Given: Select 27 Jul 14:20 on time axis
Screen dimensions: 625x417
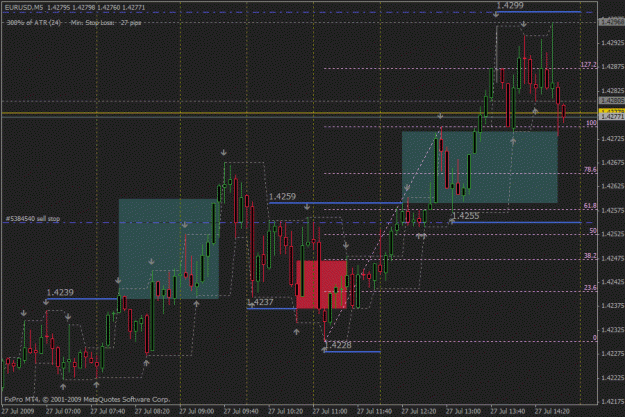Looking at the screenshot, I should [552, 411].
